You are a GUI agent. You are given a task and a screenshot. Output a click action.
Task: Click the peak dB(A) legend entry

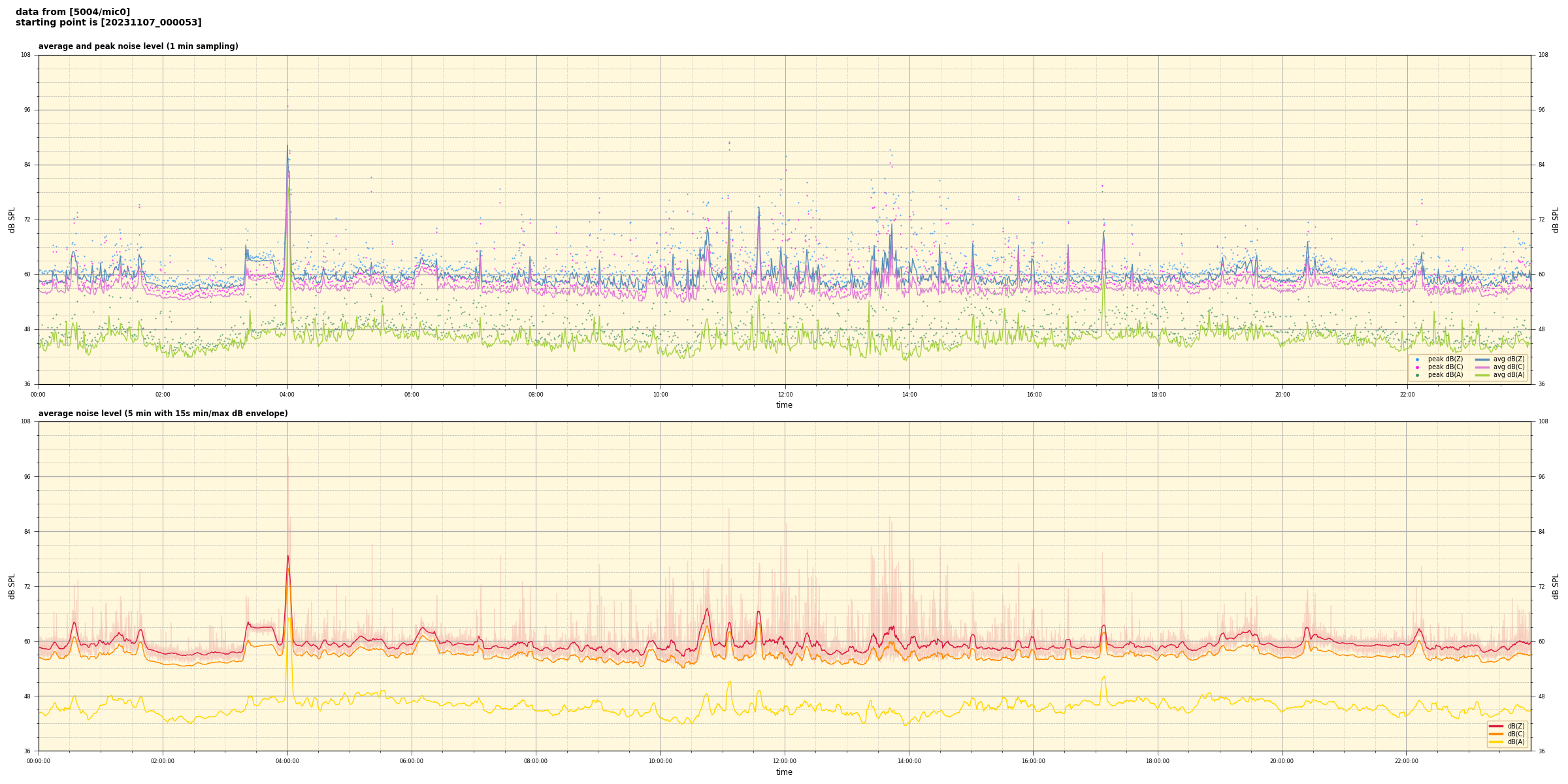click(1445, 375)
